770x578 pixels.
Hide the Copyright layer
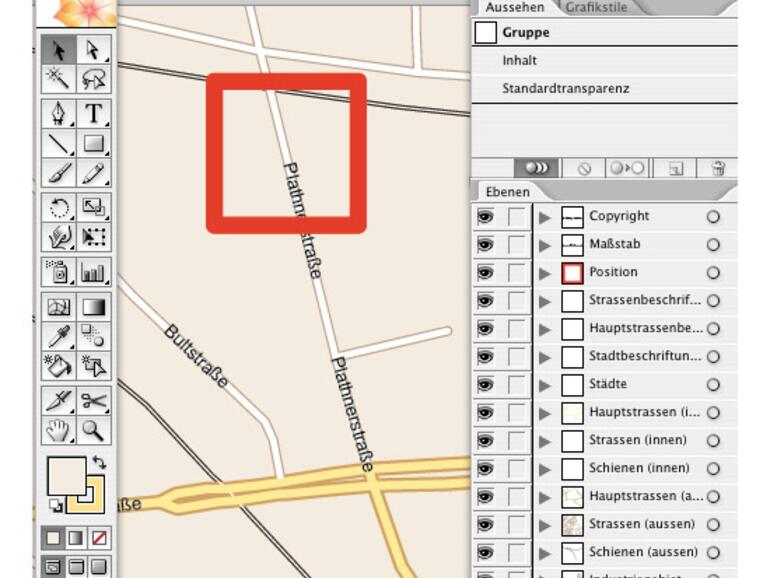click(x=486, y=217)
